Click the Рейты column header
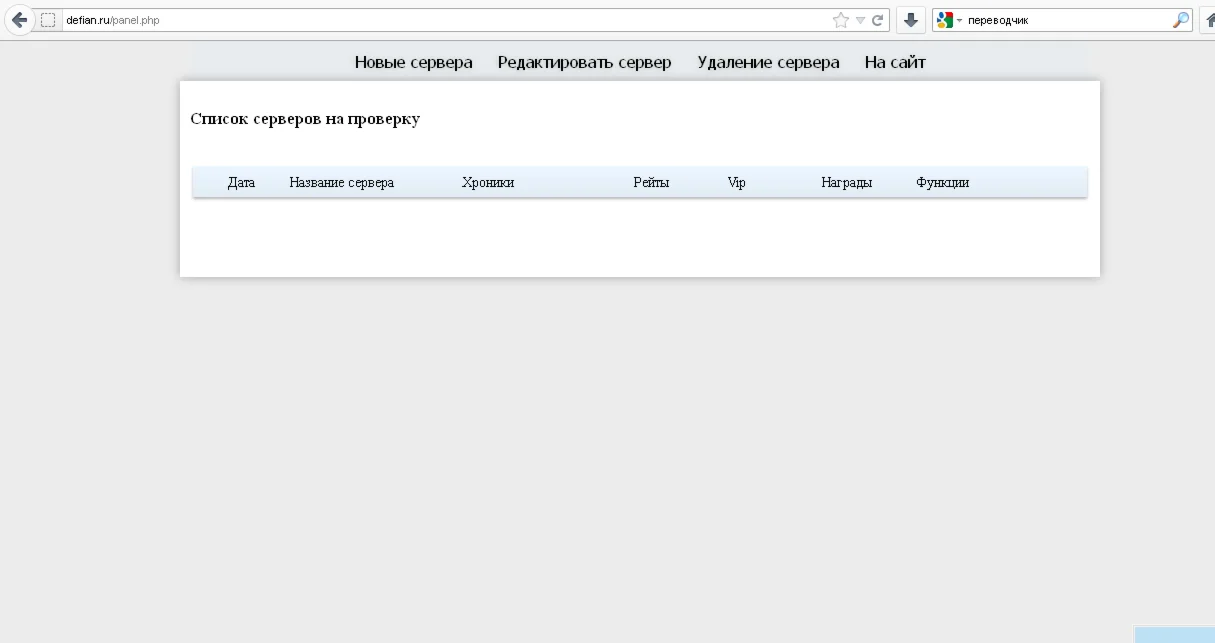Viewport: 1215px width, 643px height. click(651, 183)
